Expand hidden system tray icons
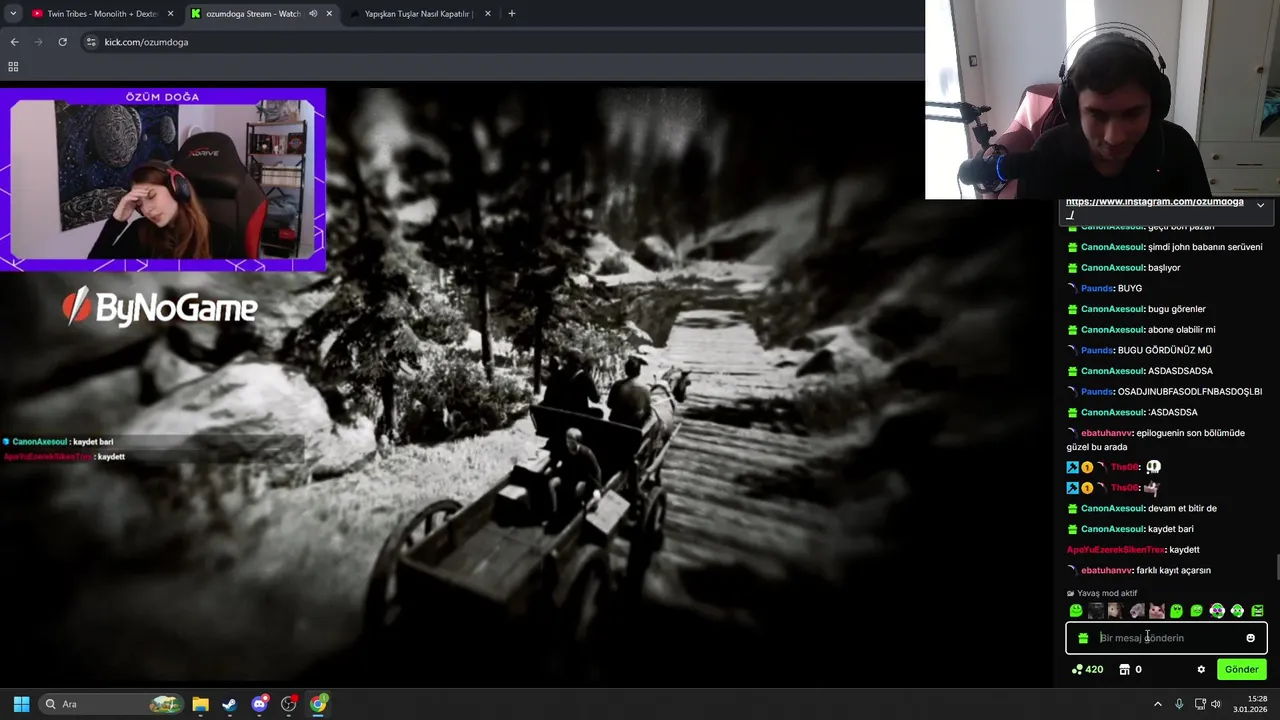1280x720 pixels. point(1158,704)
